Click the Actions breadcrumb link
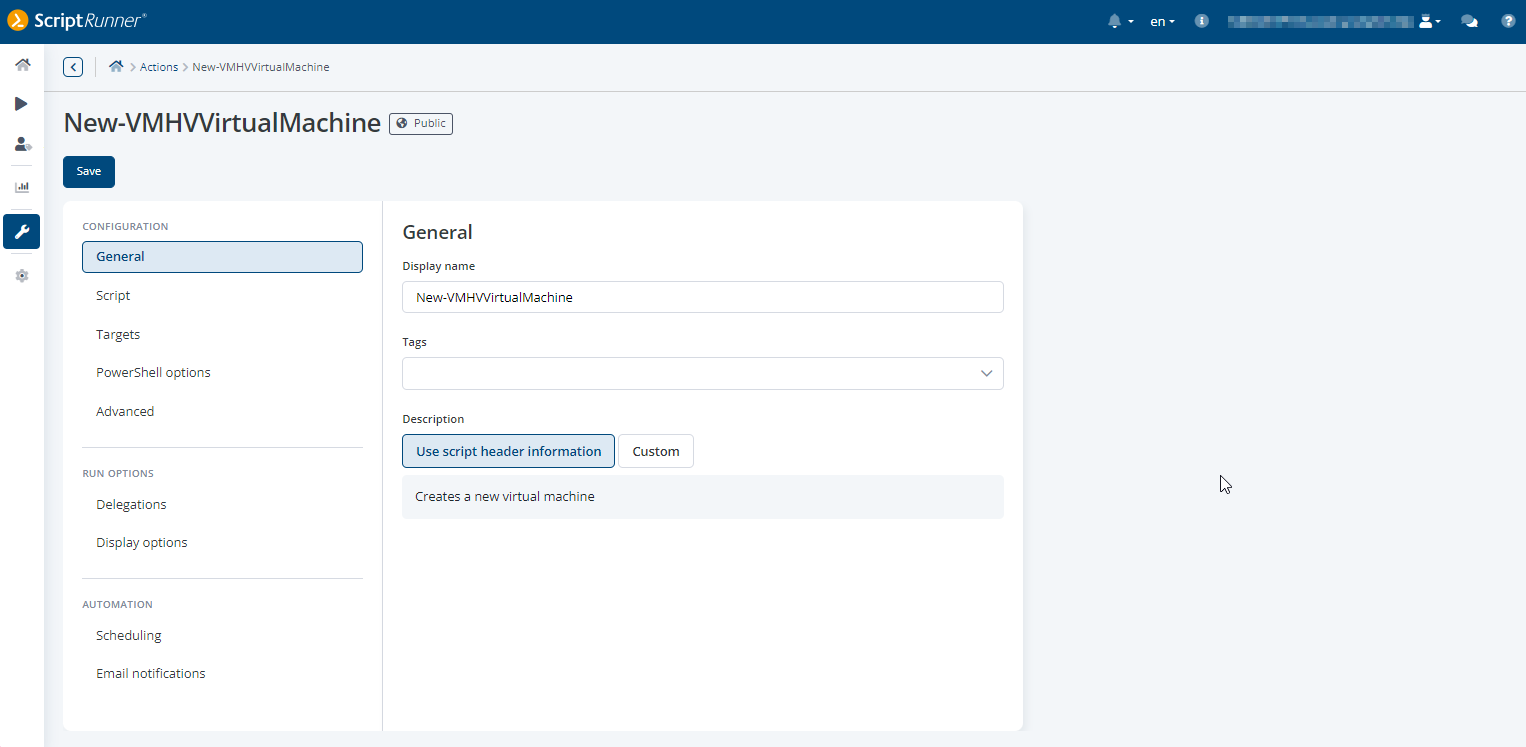The image size is (1526, 747). pyautogui.click(x=159, y=67)
